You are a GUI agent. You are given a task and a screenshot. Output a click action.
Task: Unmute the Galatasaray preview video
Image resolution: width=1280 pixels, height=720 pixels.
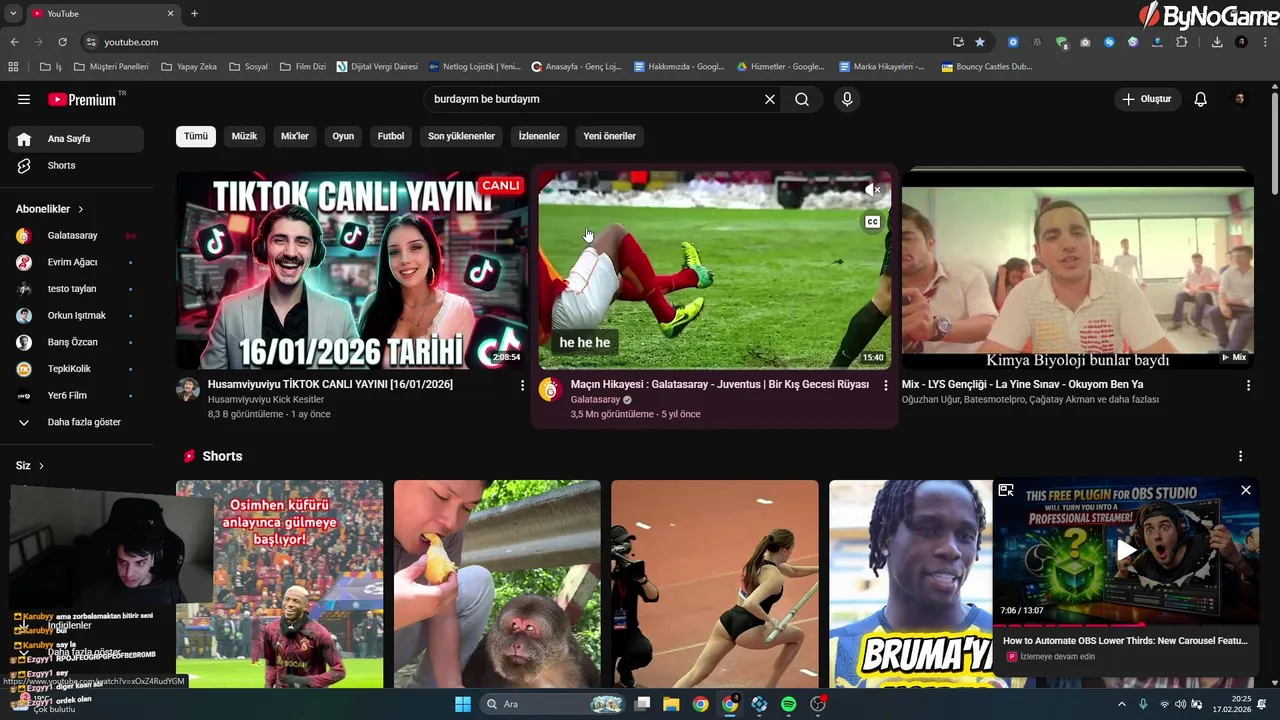click(872, 189)
